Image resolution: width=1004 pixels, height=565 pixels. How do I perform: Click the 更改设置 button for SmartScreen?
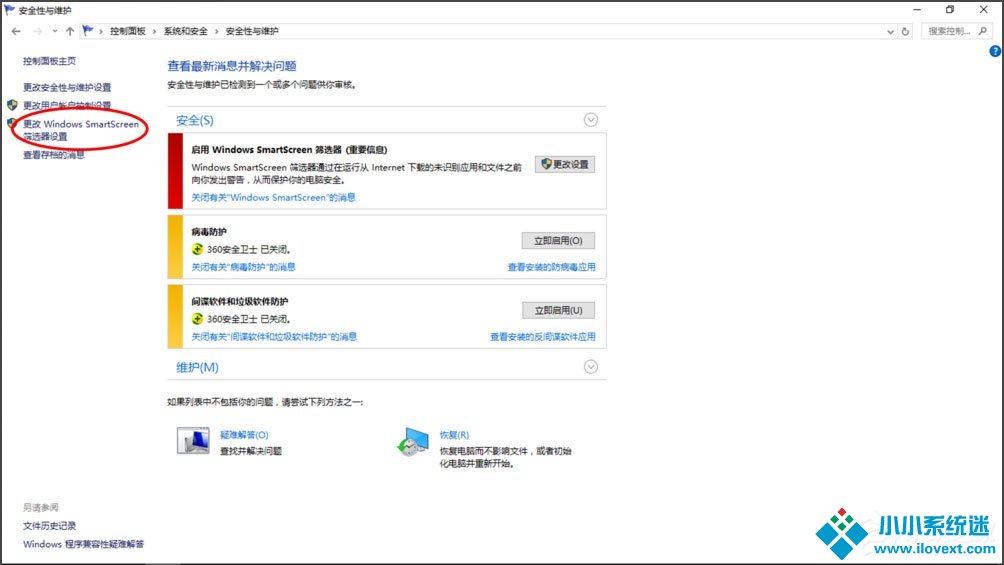(565, 165)
